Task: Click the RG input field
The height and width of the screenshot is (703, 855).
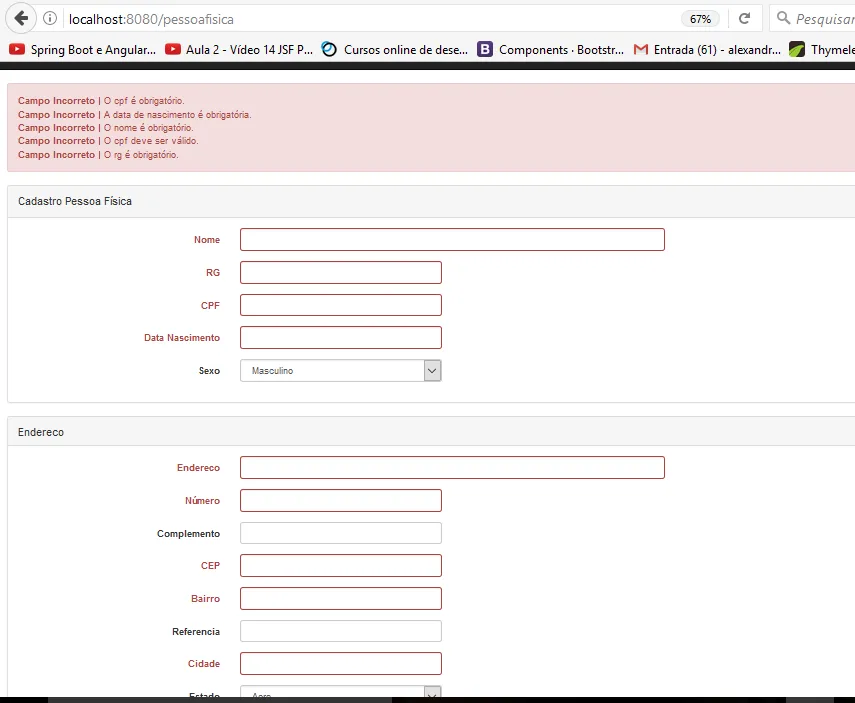Action: pyautogui.click(x=341, y=272)
